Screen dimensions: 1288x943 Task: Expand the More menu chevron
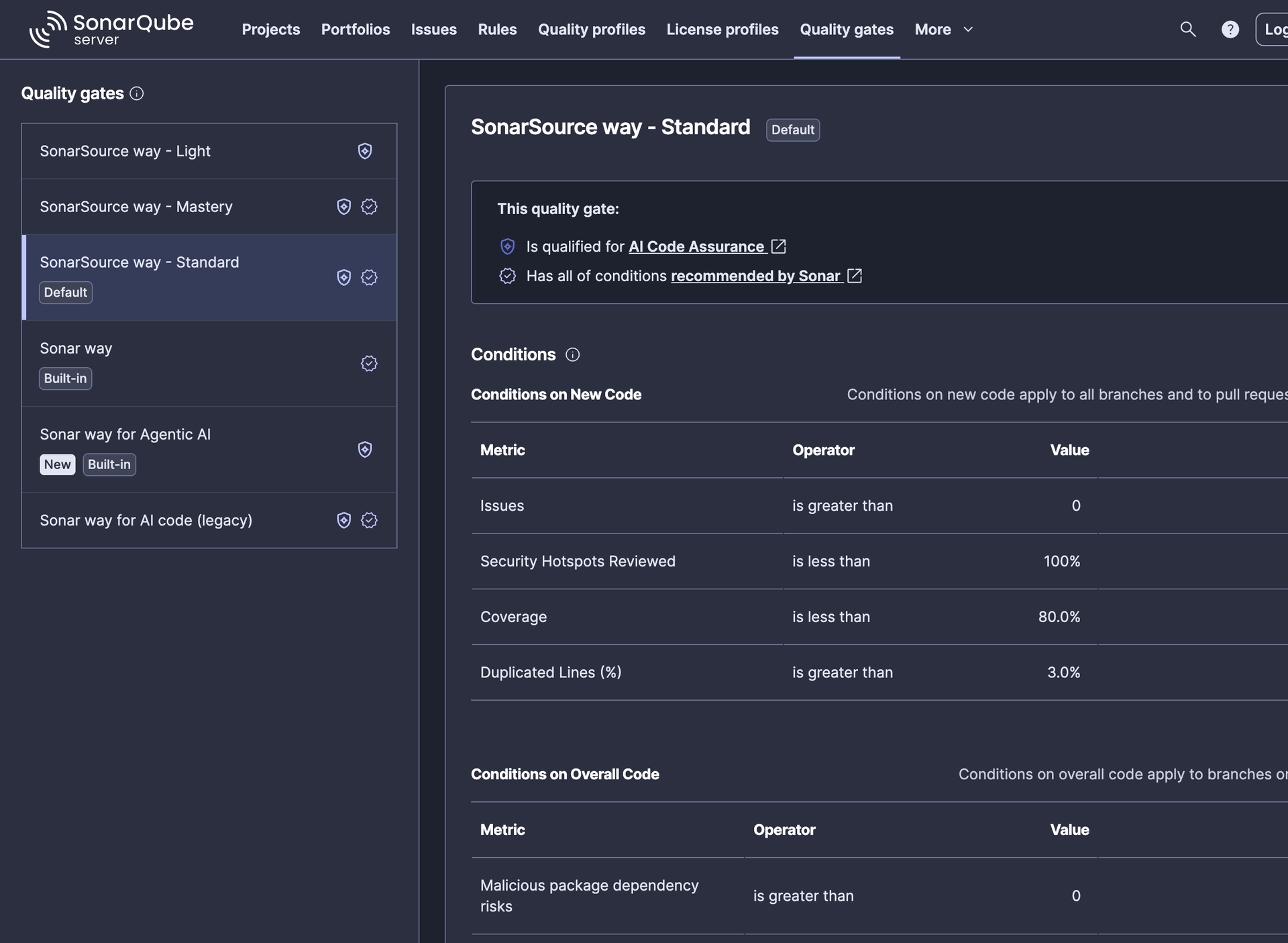tap(968, 30)
